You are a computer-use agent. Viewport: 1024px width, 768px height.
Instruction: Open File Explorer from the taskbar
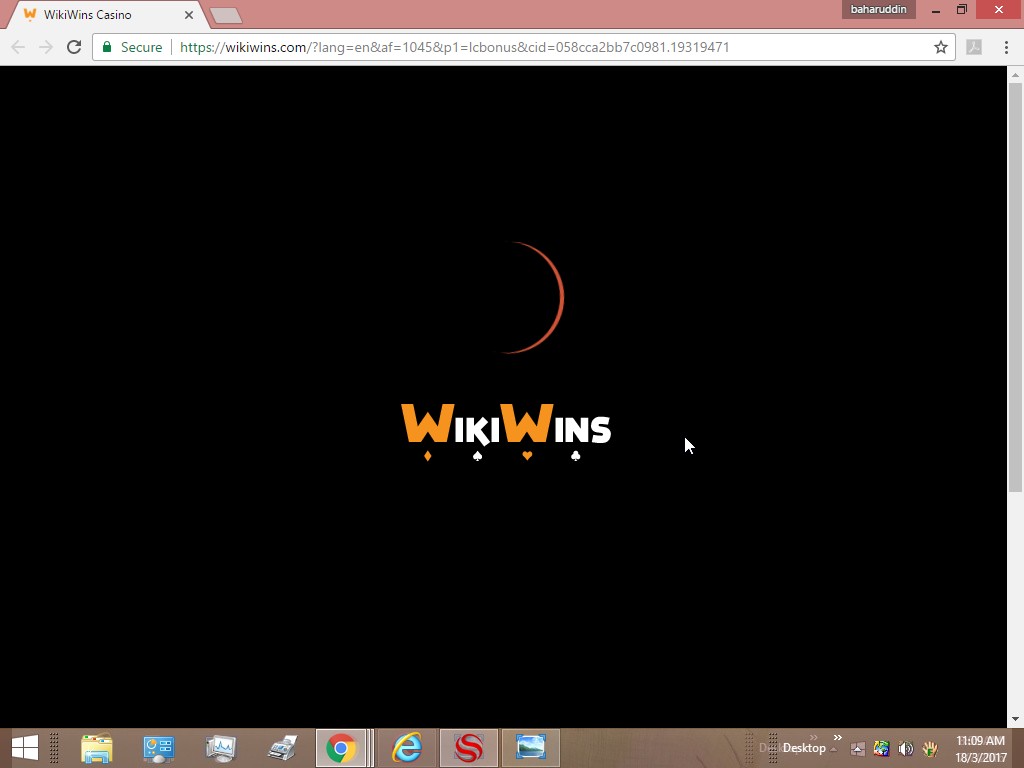coord(97,747)
